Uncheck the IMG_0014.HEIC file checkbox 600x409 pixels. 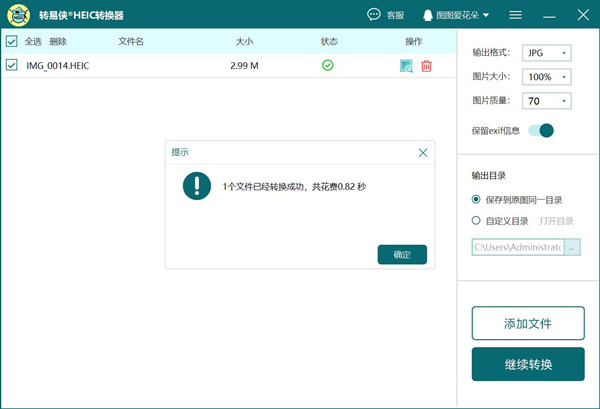[x=12, y=65]
